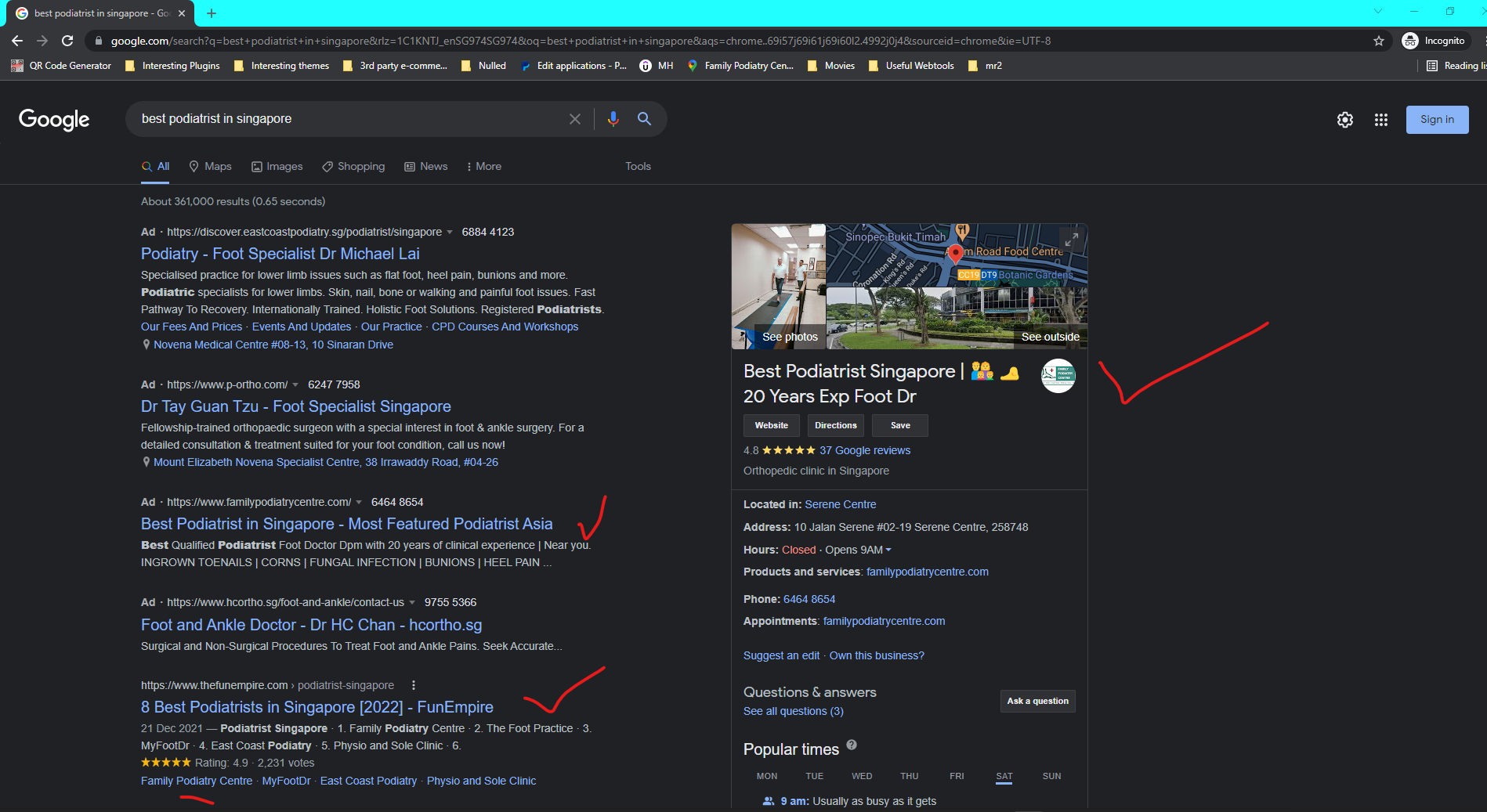Click the Directions button
Screen dimensions: 1487x812
836,425
